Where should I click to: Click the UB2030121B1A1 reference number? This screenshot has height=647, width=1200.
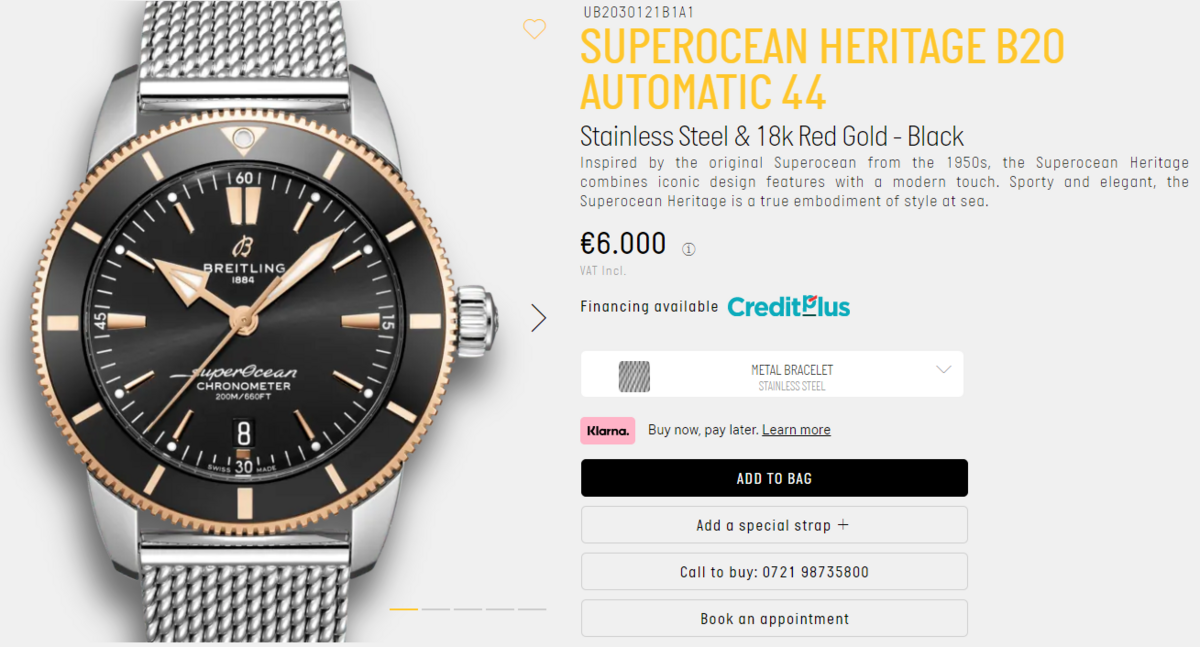pyautogui.click(x=638, y=12)
